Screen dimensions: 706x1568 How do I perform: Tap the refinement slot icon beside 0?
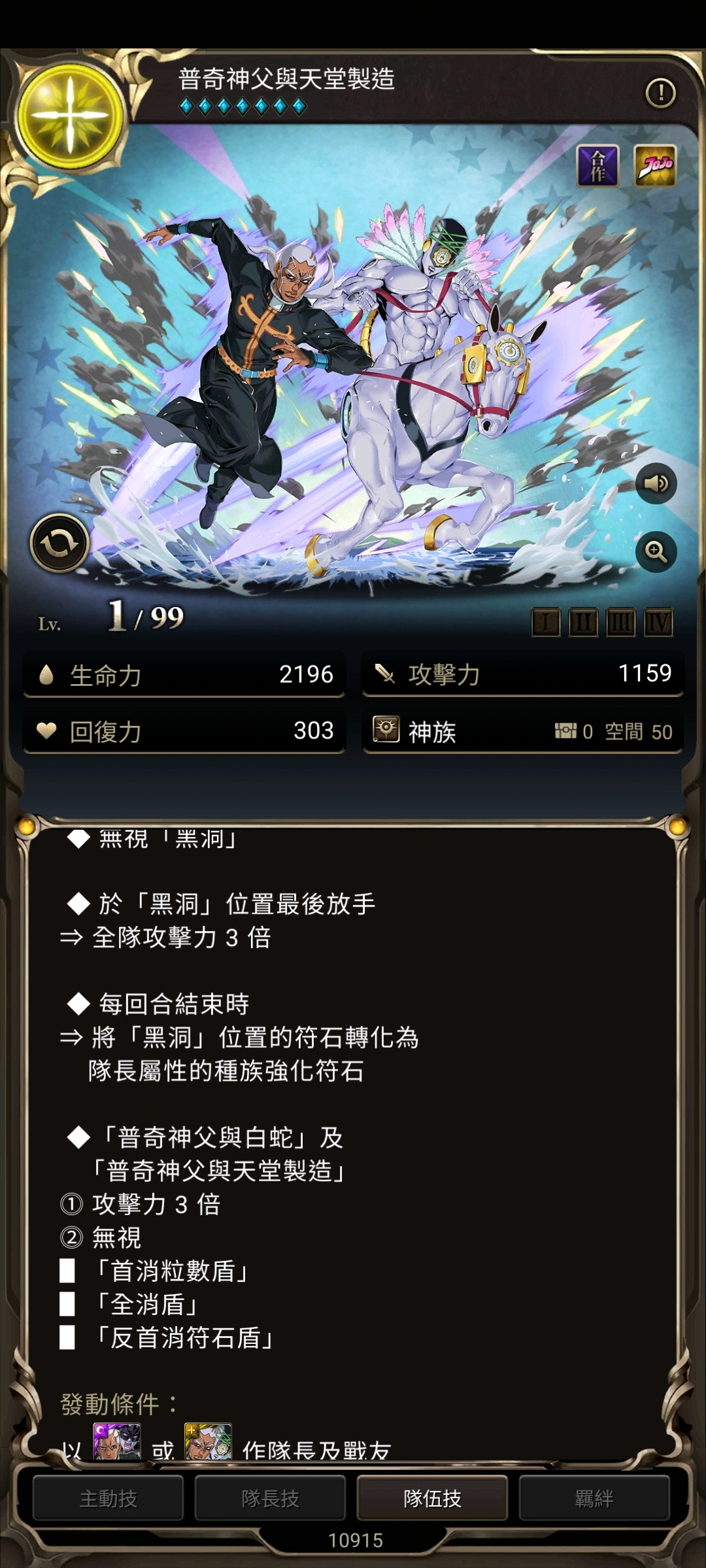point(565,730)
